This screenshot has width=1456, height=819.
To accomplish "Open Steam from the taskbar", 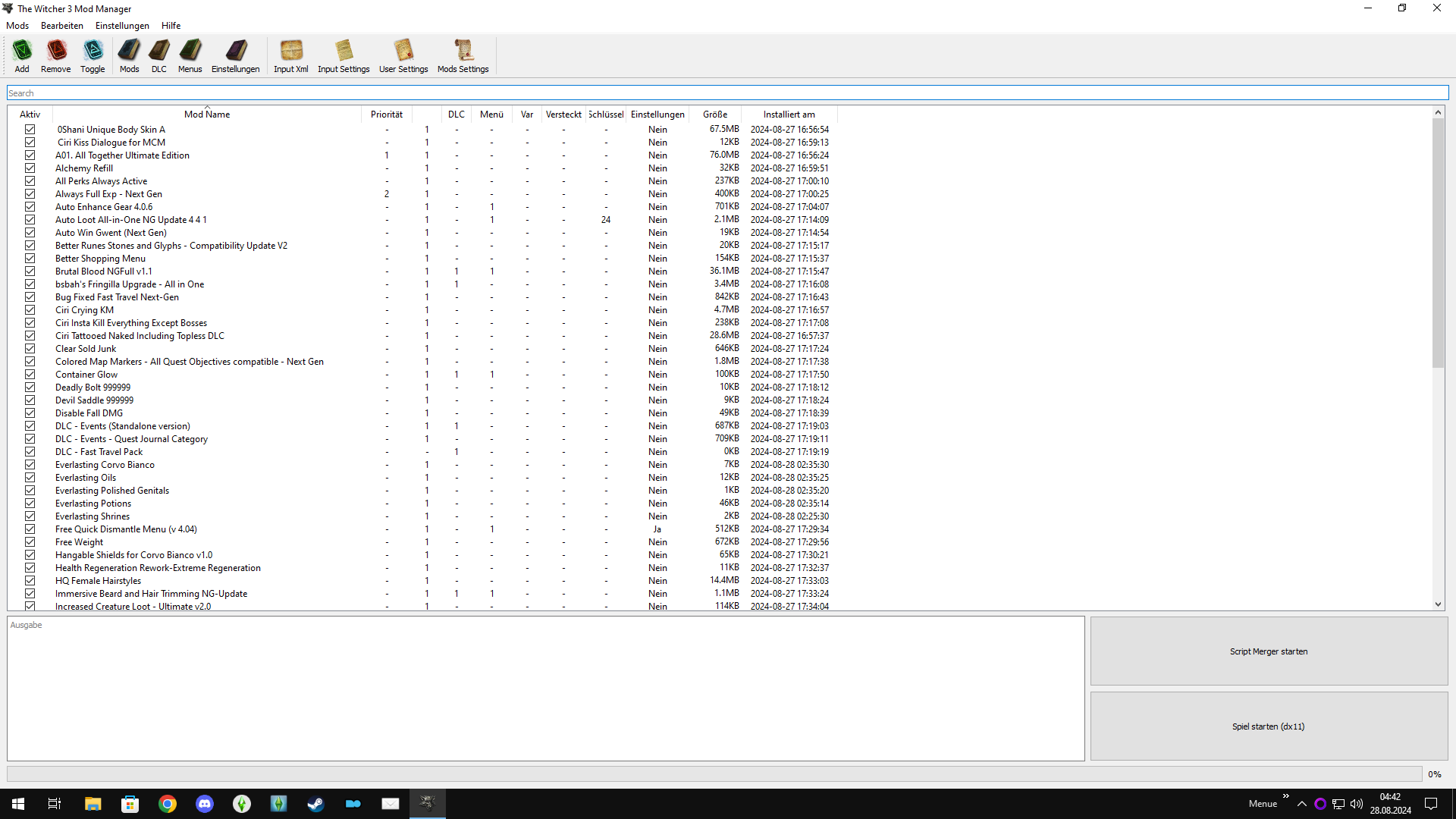I will pyautogui.click(x=316, y=804).
